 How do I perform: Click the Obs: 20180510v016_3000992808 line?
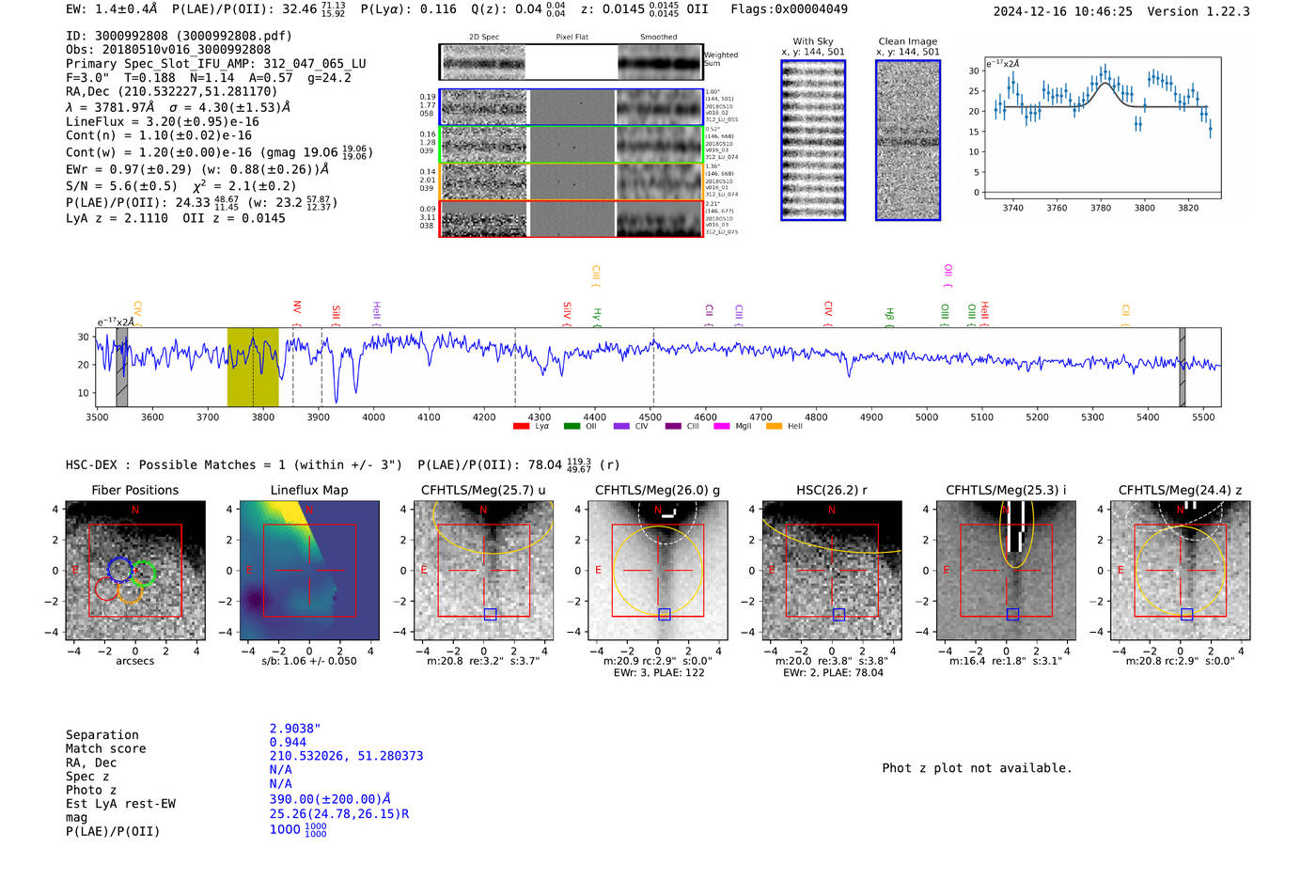168,50
